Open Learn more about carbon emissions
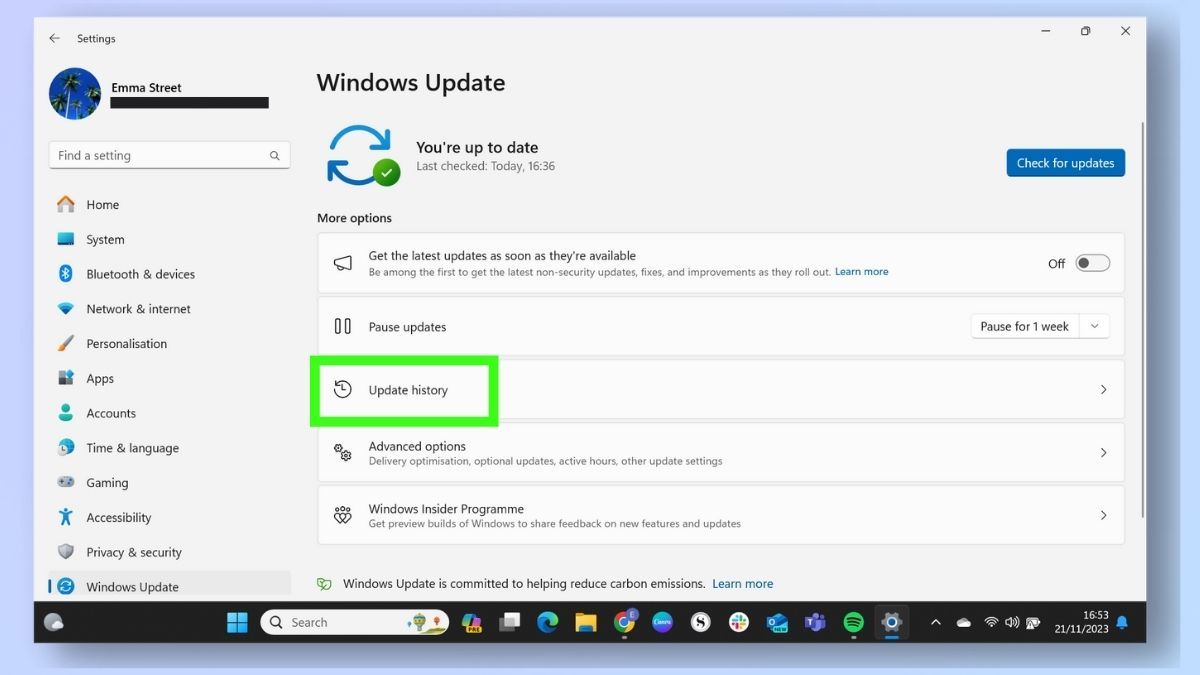Image resolution: width=1200 pixels, height=675 pixels. point(742,583)
